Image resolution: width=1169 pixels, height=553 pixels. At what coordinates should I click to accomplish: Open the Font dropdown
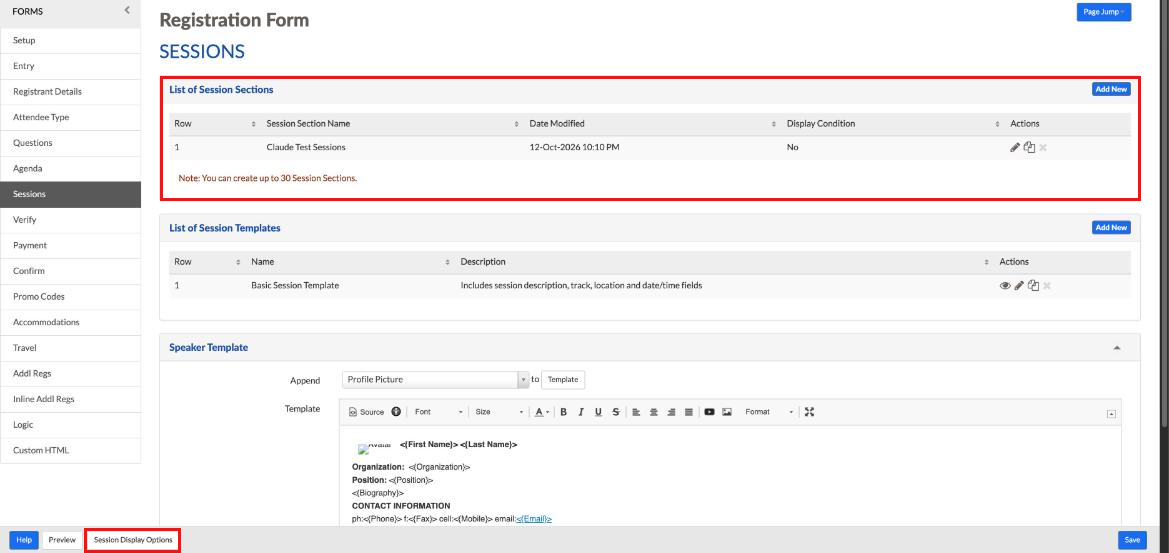[438, 412]
